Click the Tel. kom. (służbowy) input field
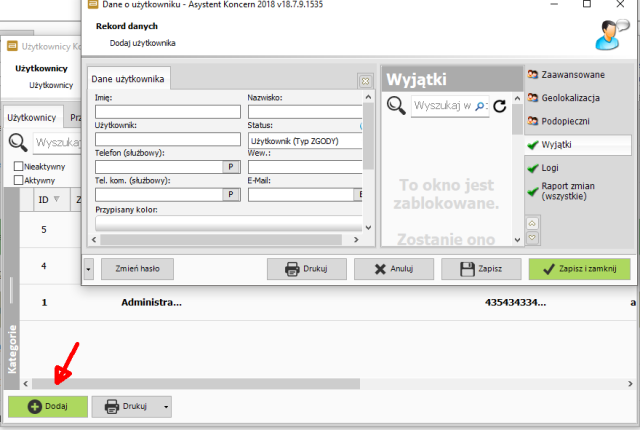Image resolution: width=640 pixels, height=430 pixels. (x=159, y=194)
